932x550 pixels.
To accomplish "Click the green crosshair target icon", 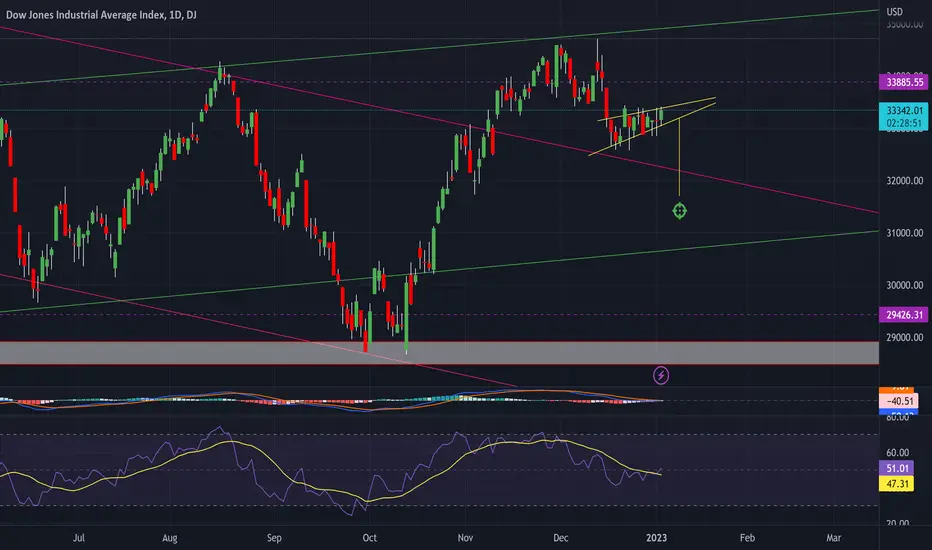I will point(679,210).
